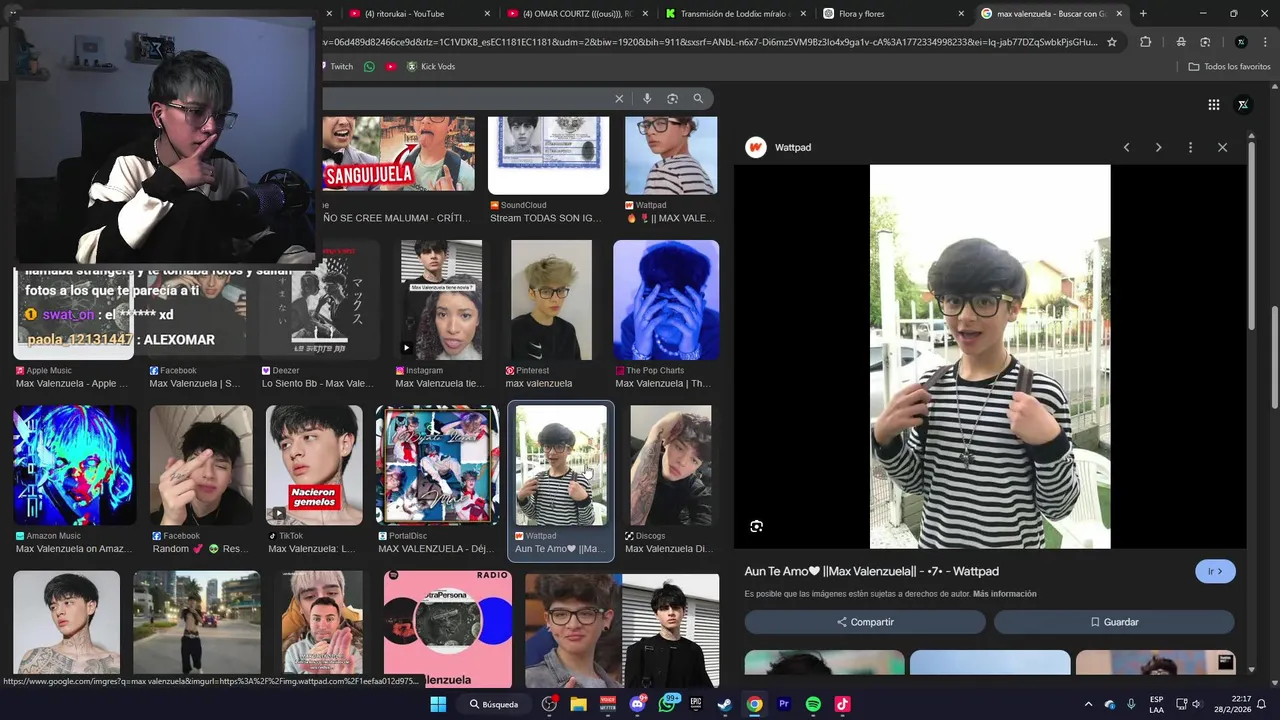This screenshot has height=720, width=1280.
Task: Go to next image in preview panel
Action: pos(1158,147)
